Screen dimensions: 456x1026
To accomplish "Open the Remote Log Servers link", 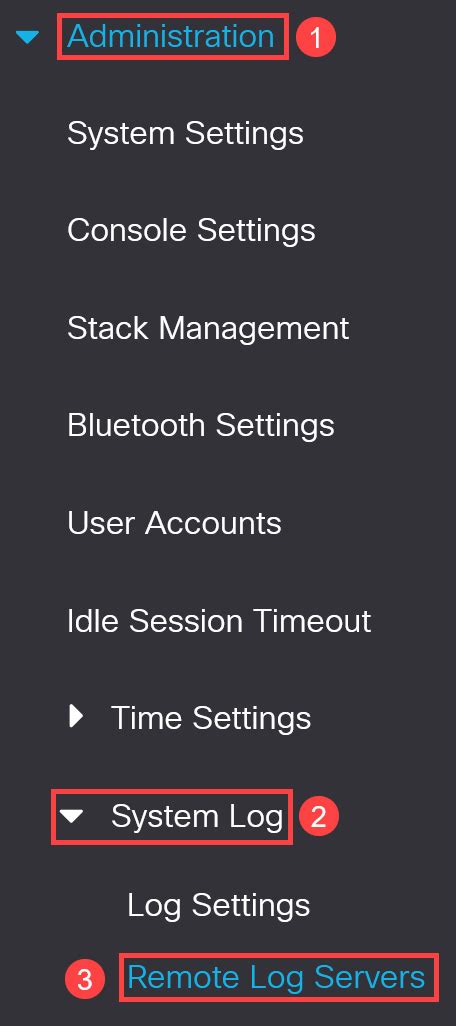I will click(x=276, y=978).
